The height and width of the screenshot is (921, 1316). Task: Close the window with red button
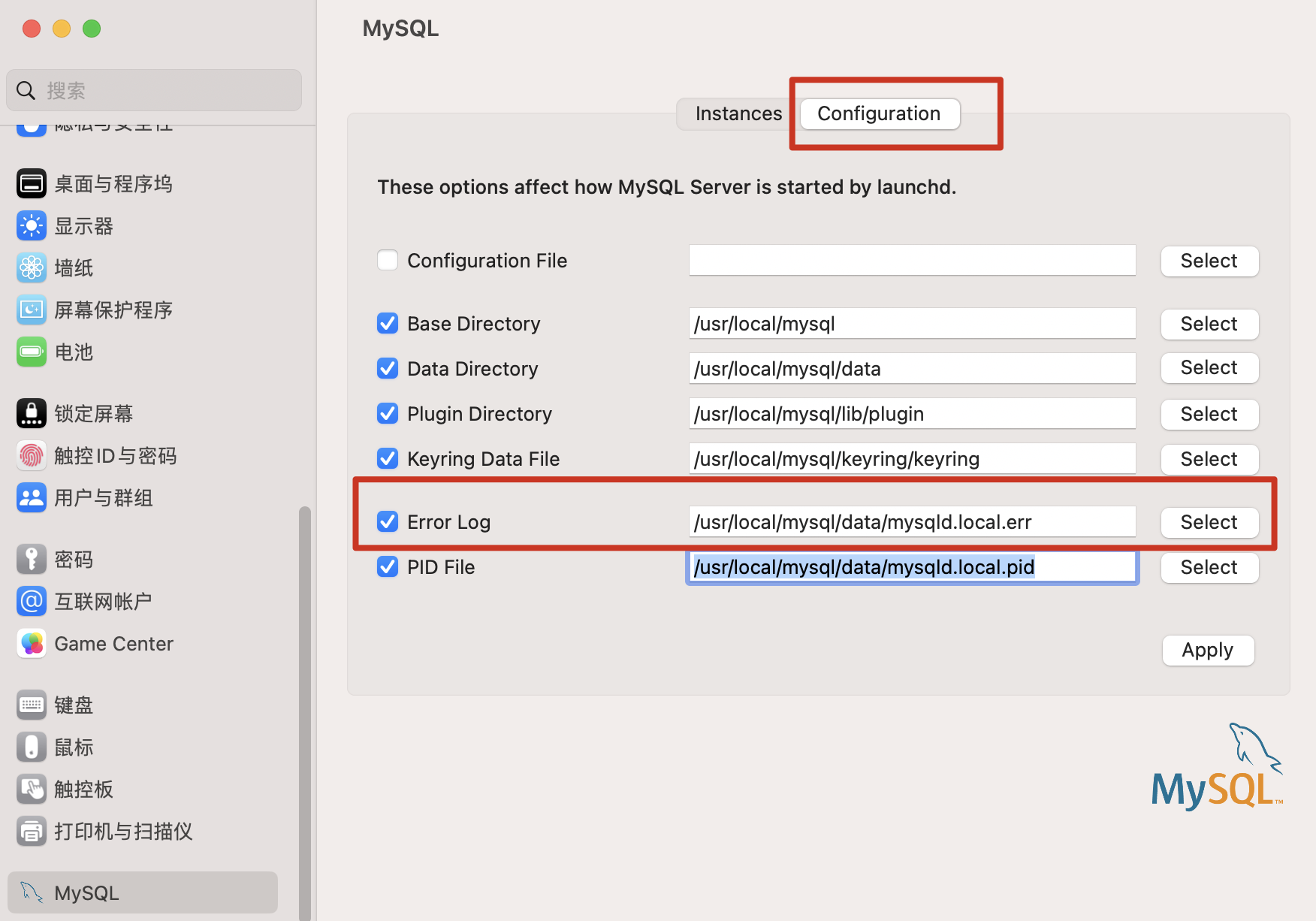(32, 29)
